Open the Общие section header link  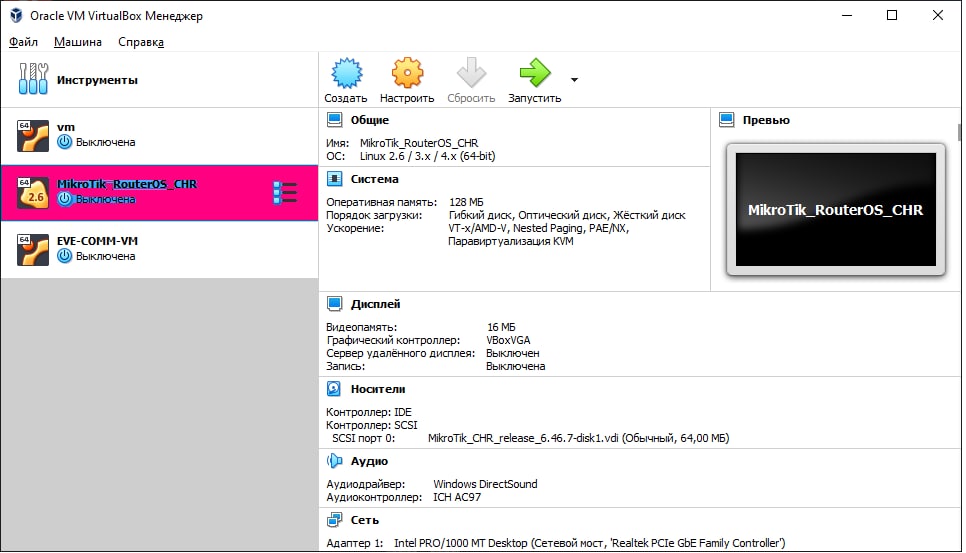coord(370,120)
